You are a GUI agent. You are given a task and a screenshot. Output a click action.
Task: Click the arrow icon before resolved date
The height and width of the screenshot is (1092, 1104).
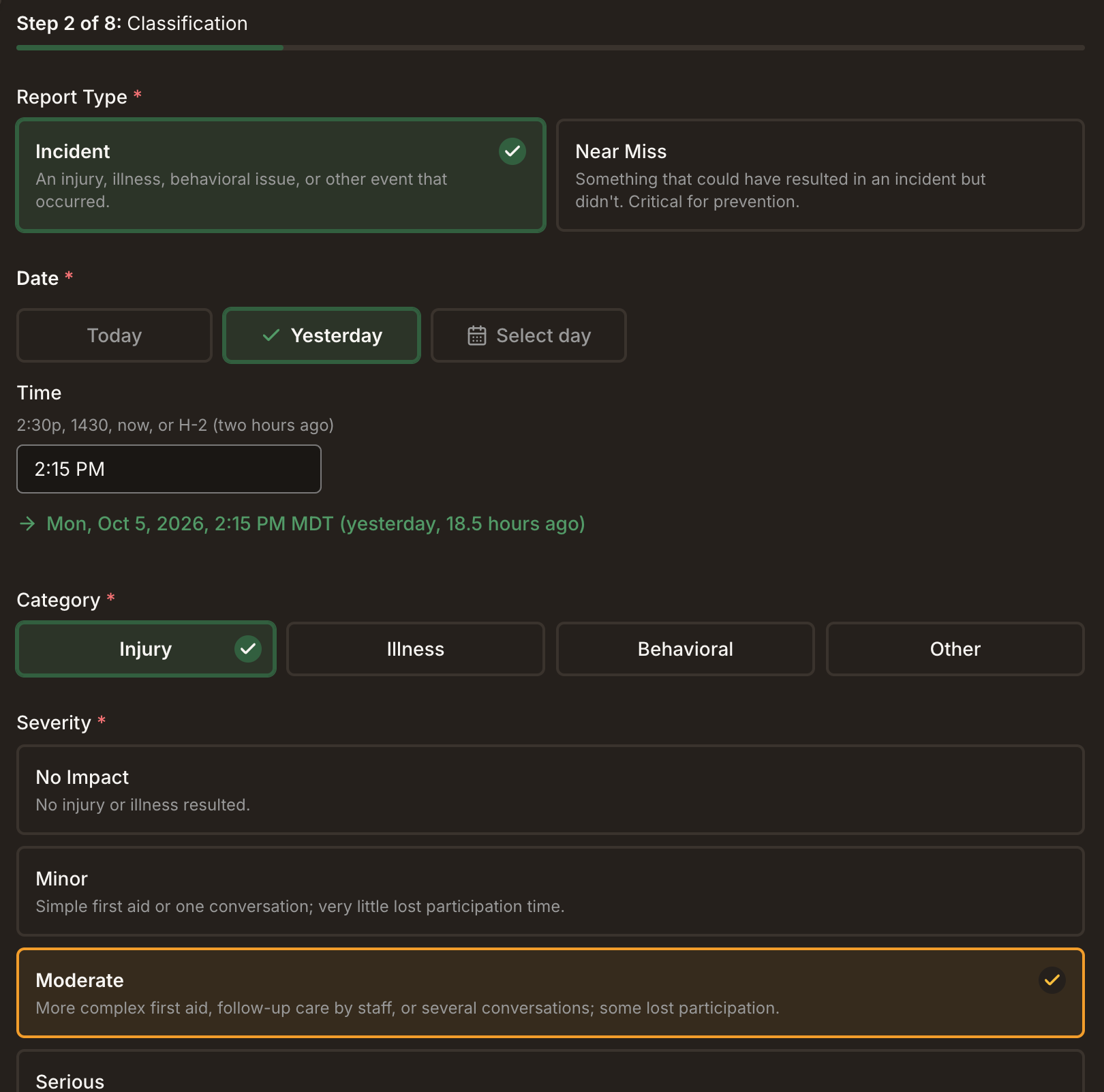(27, 524)
